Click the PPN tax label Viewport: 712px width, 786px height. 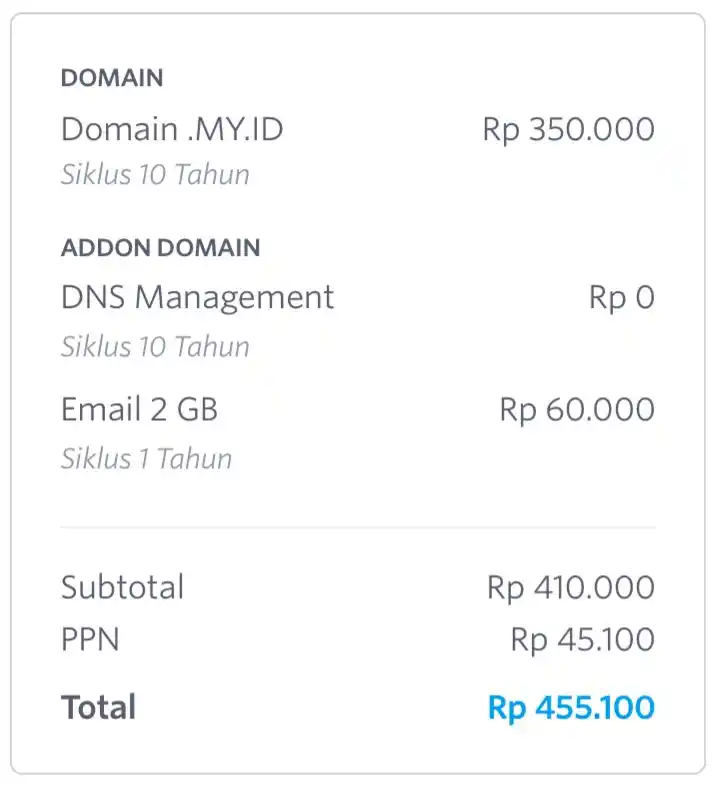pyautogui.click(x=90, y=640)
